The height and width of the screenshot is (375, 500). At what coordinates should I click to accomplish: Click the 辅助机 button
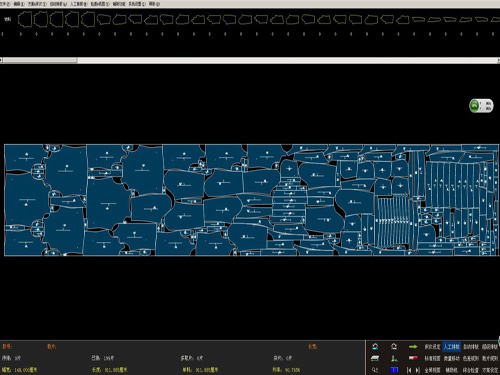click(452, 370)
